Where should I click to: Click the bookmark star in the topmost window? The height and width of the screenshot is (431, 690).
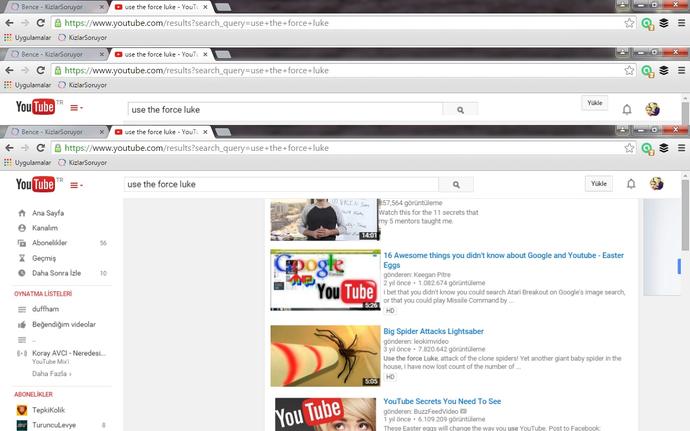(629, 23)
